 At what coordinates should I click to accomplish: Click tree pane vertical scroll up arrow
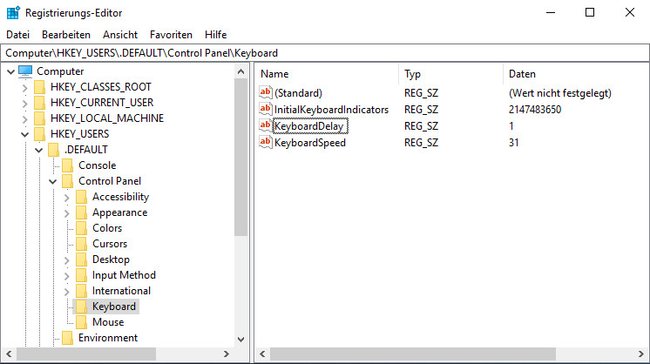(241, 71)
